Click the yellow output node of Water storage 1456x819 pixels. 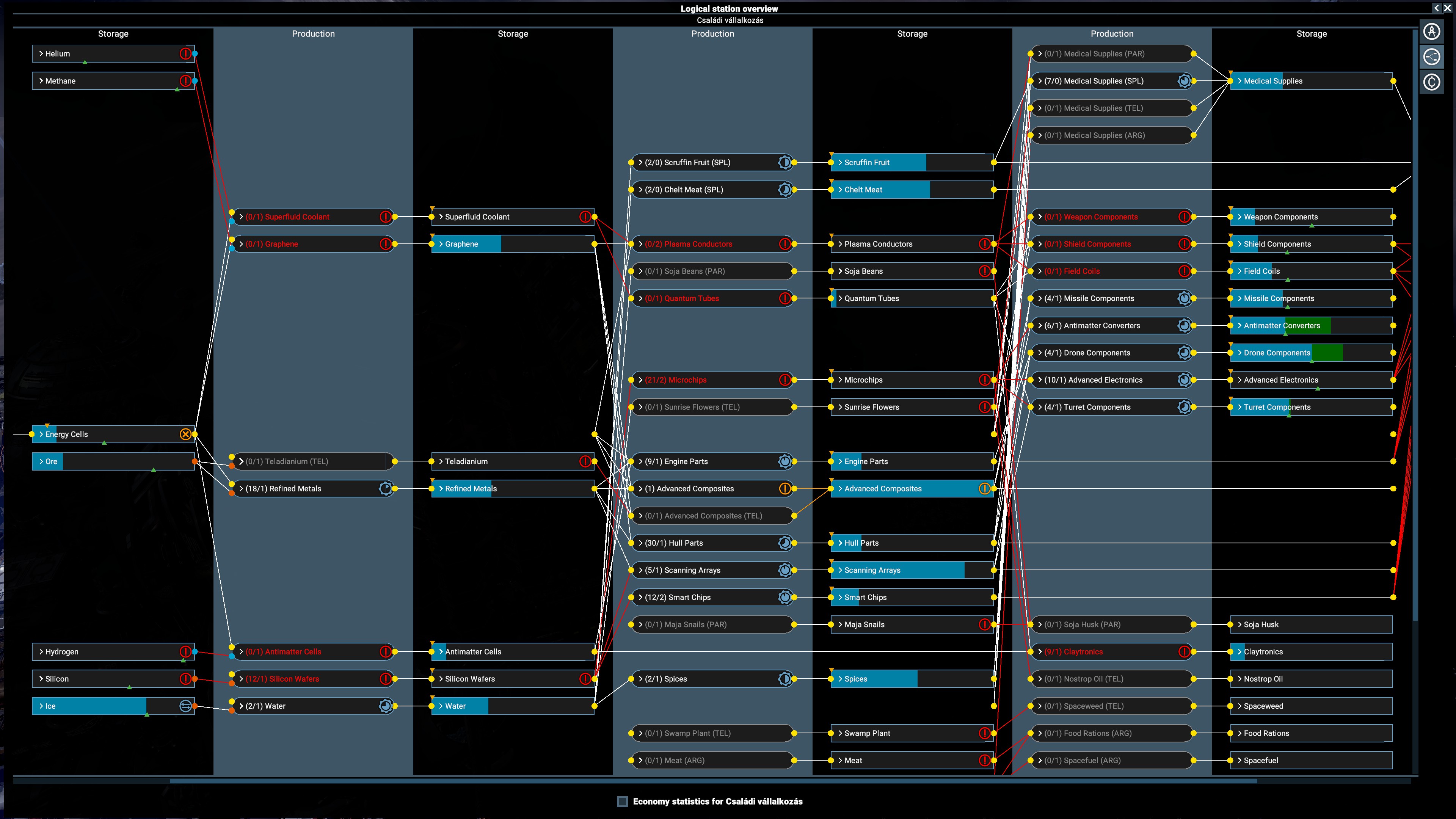(x=594, y=706)
